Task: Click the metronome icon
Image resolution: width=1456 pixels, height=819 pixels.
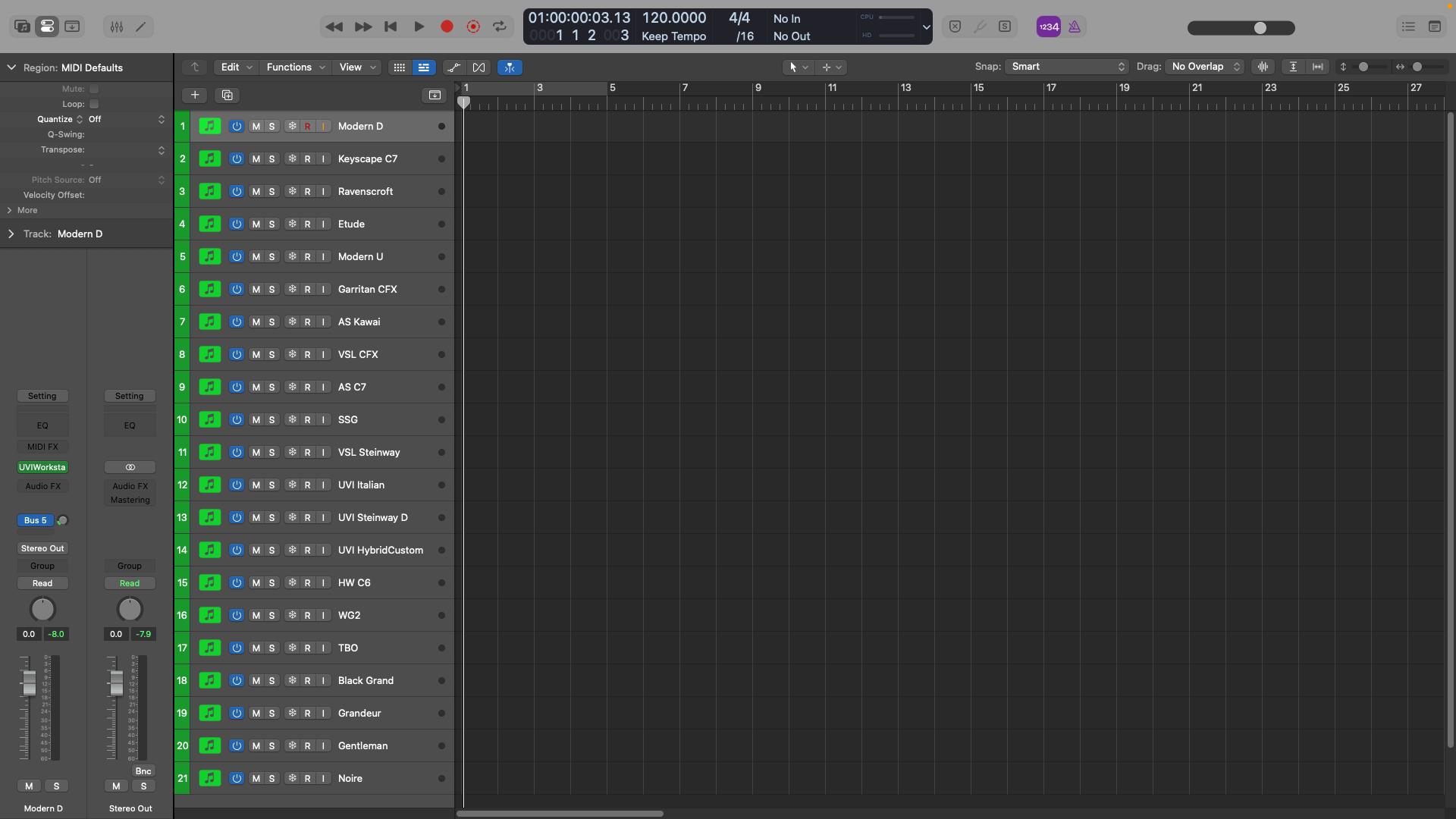Action: pyautogui.click(x=1075, y=27)
